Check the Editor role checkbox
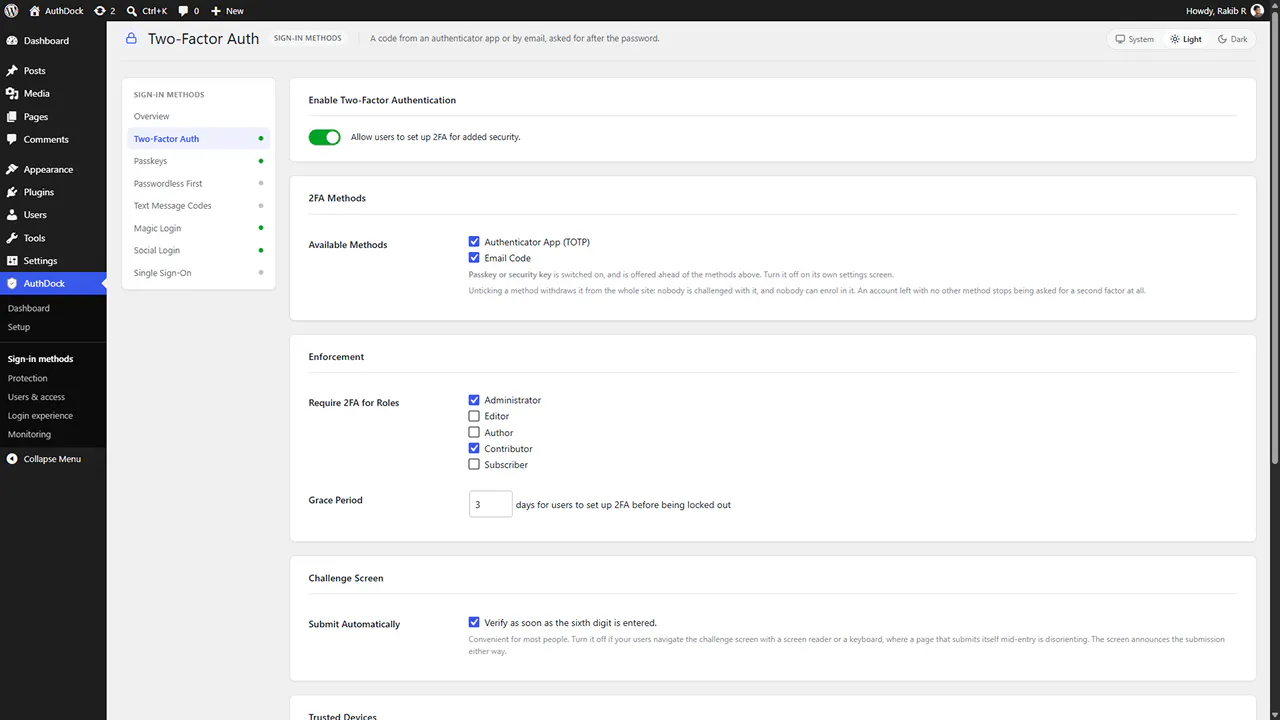 click(474, 416)
